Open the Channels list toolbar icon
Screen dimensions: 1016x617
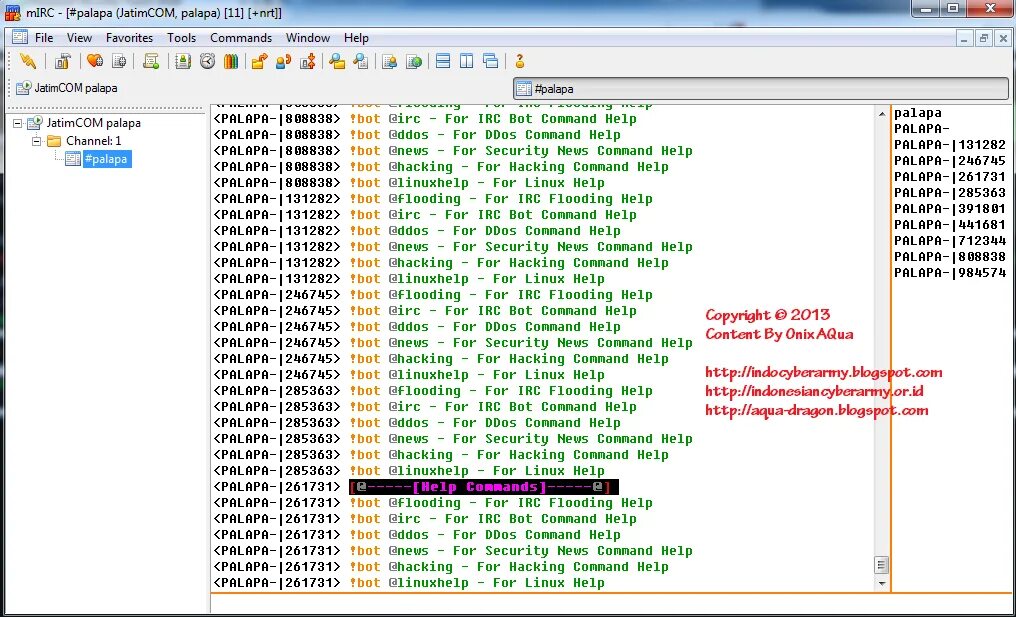point(119,61)
